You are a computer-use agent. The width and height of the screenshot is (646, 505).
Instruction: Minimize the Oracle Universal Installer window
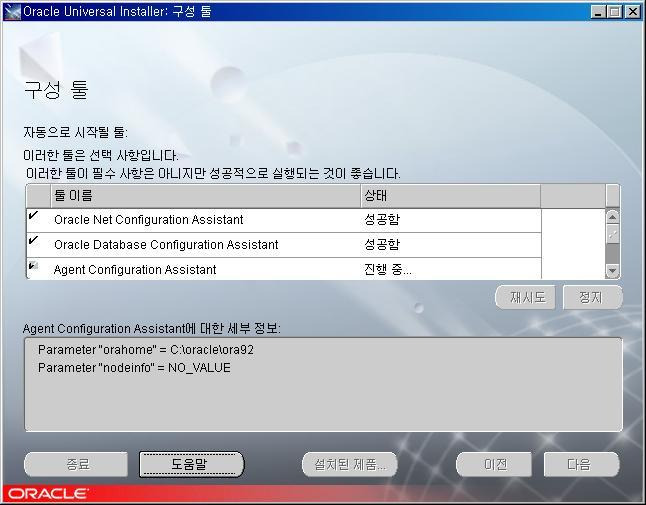(598, 12)
